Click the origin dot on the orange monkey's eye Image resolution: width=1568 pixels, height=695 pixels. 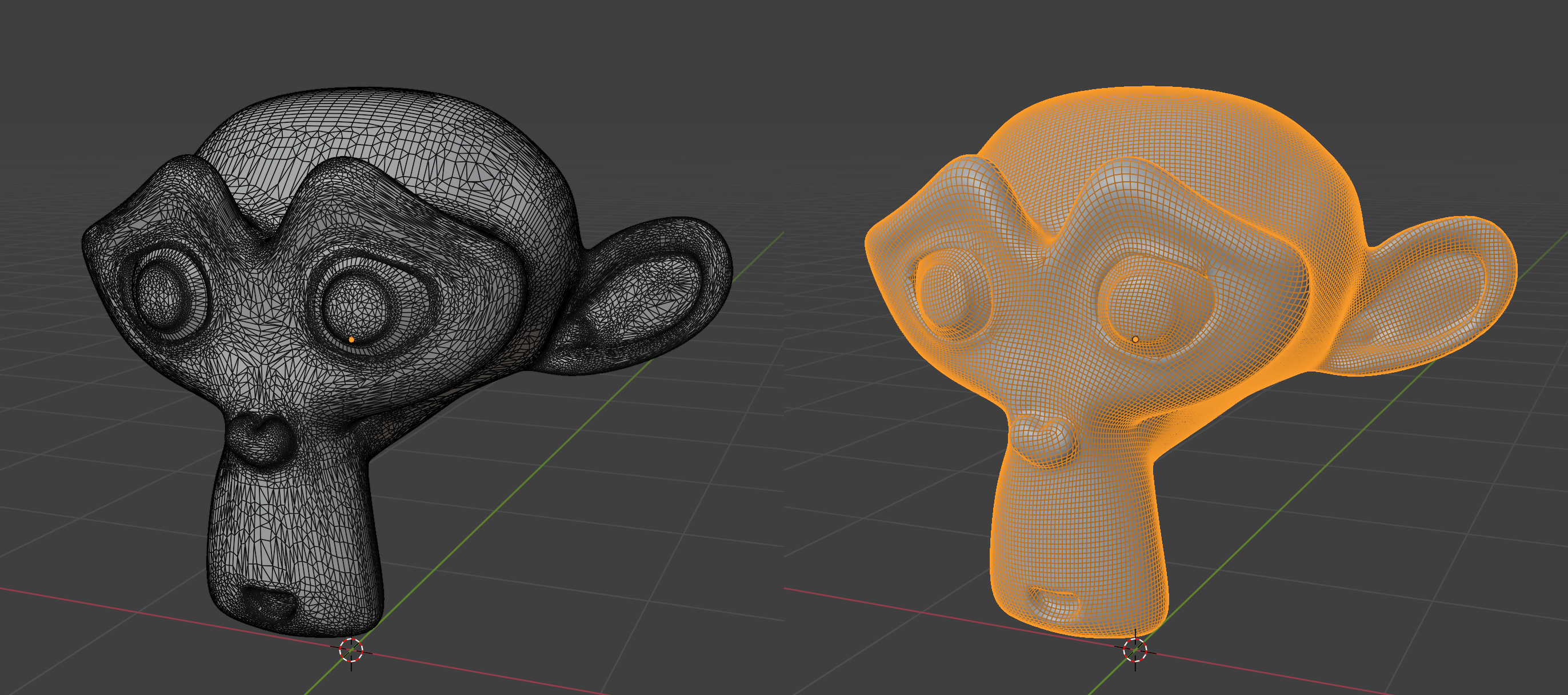(x=1135, y=339)
